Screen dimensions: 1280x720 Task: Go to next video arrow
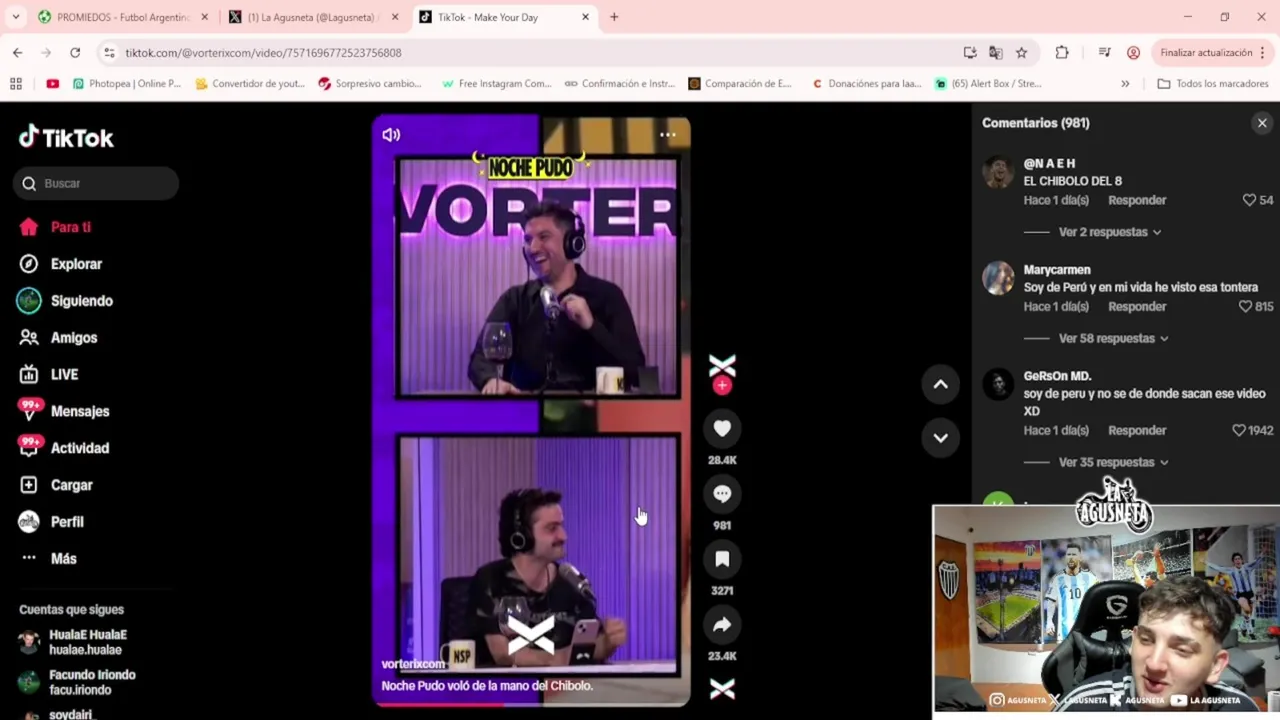coord(940,437)
